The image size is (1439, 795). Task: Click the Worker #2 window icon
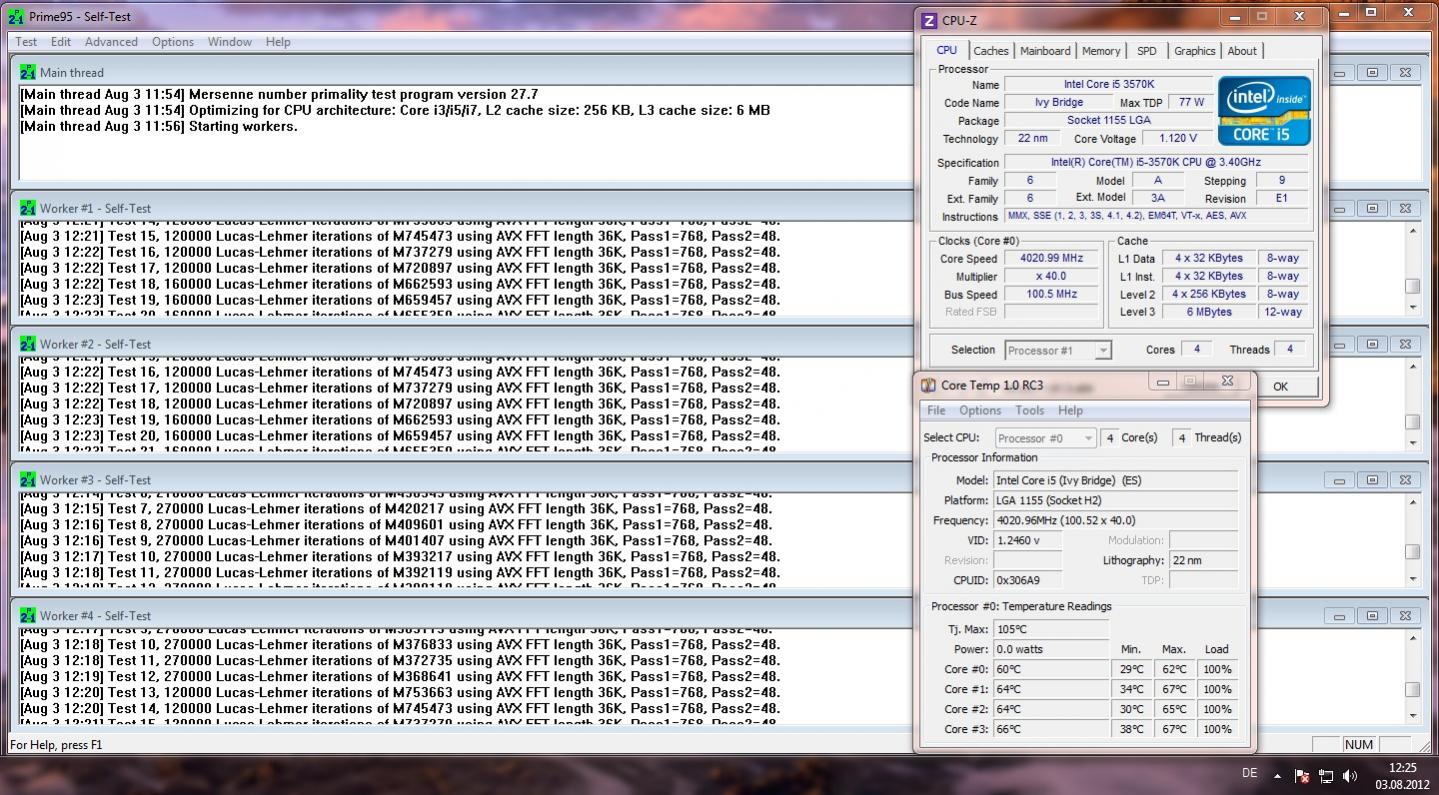(x=28, y=344)
